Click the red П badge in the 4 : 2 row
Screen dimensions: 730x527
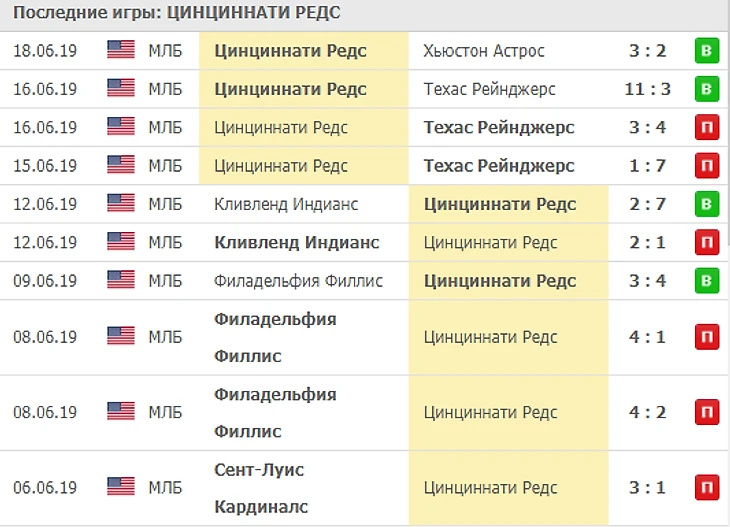707,412
